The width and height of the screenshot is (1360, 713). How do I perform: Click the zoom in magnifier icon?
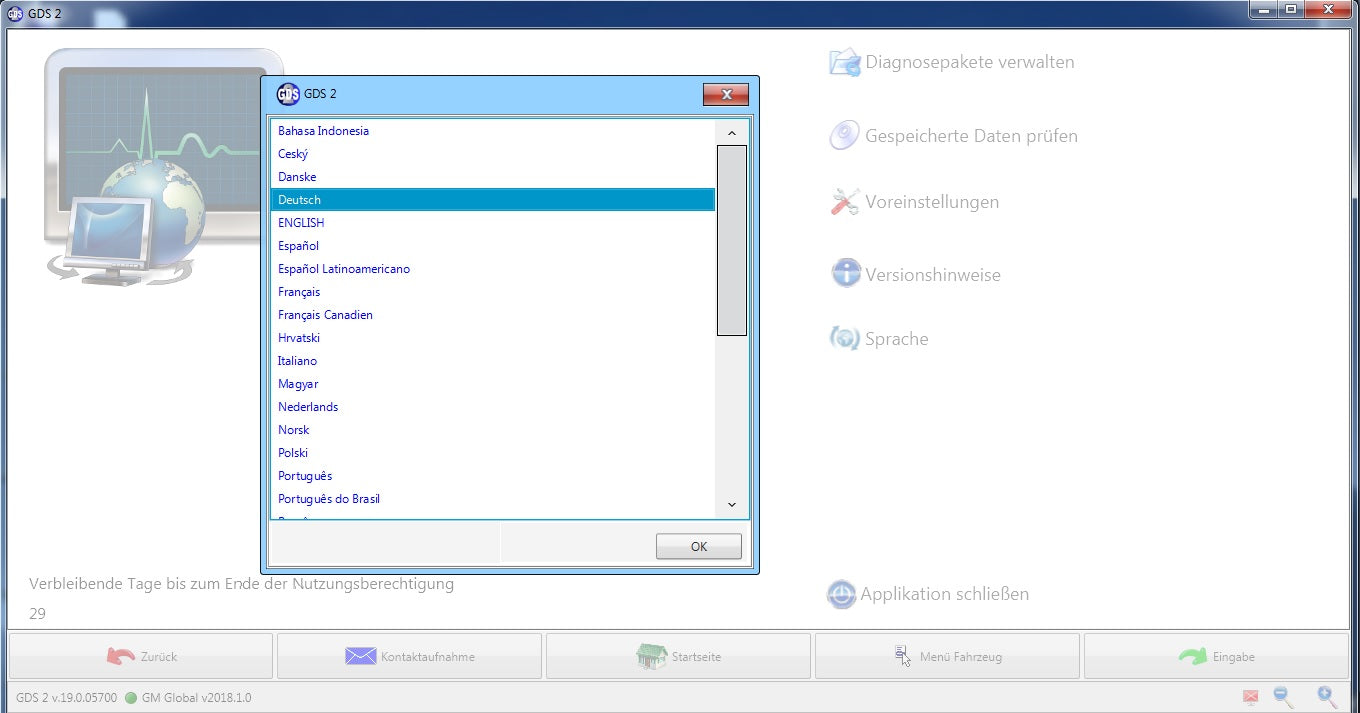click(x=1326, y=697)
